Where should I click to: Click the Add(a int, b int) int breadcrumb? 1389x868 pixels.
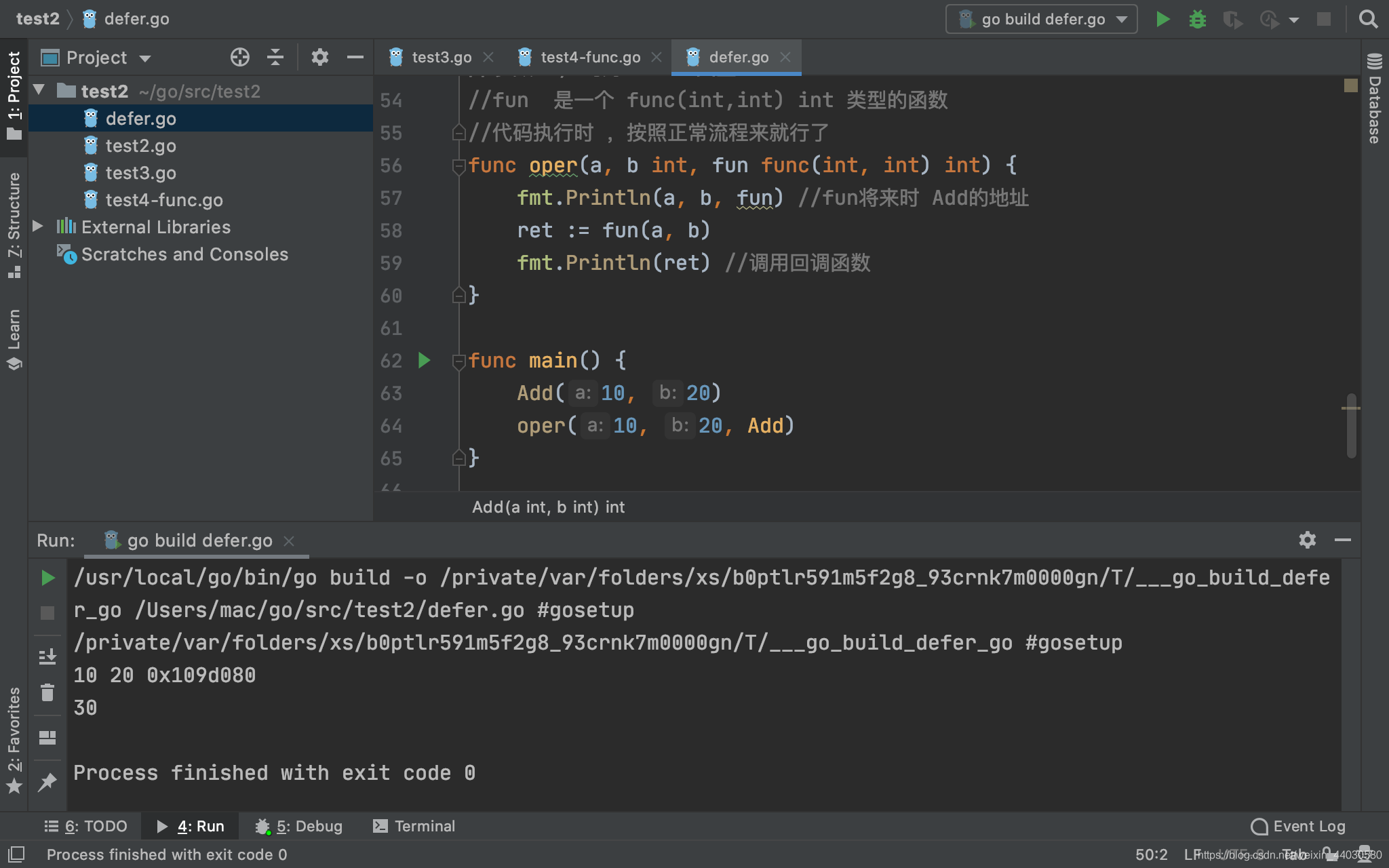click(549, 507)
